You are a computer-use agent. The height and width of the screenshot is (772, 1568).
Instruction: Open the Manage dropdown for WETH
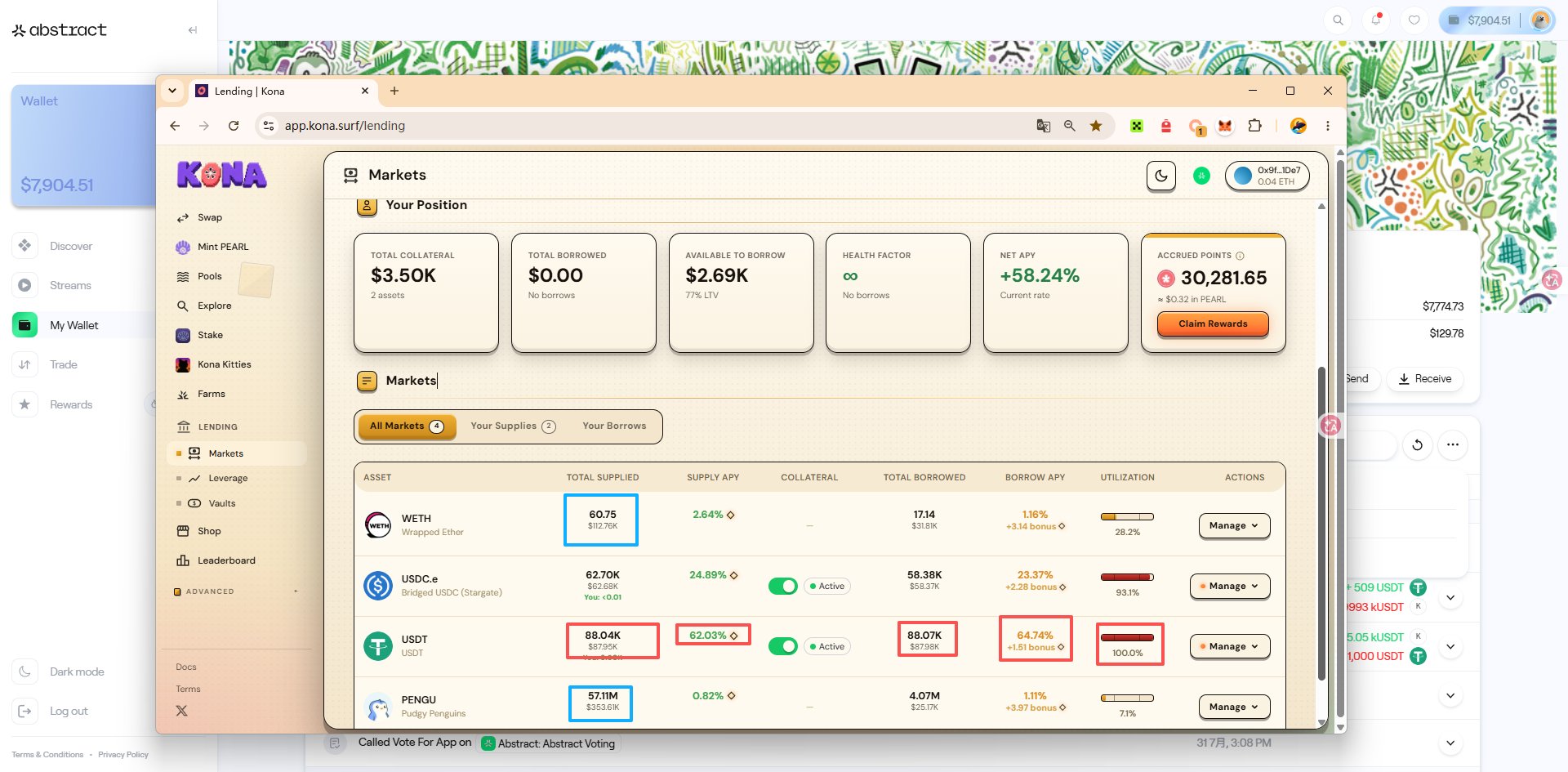click(1234, 526)
